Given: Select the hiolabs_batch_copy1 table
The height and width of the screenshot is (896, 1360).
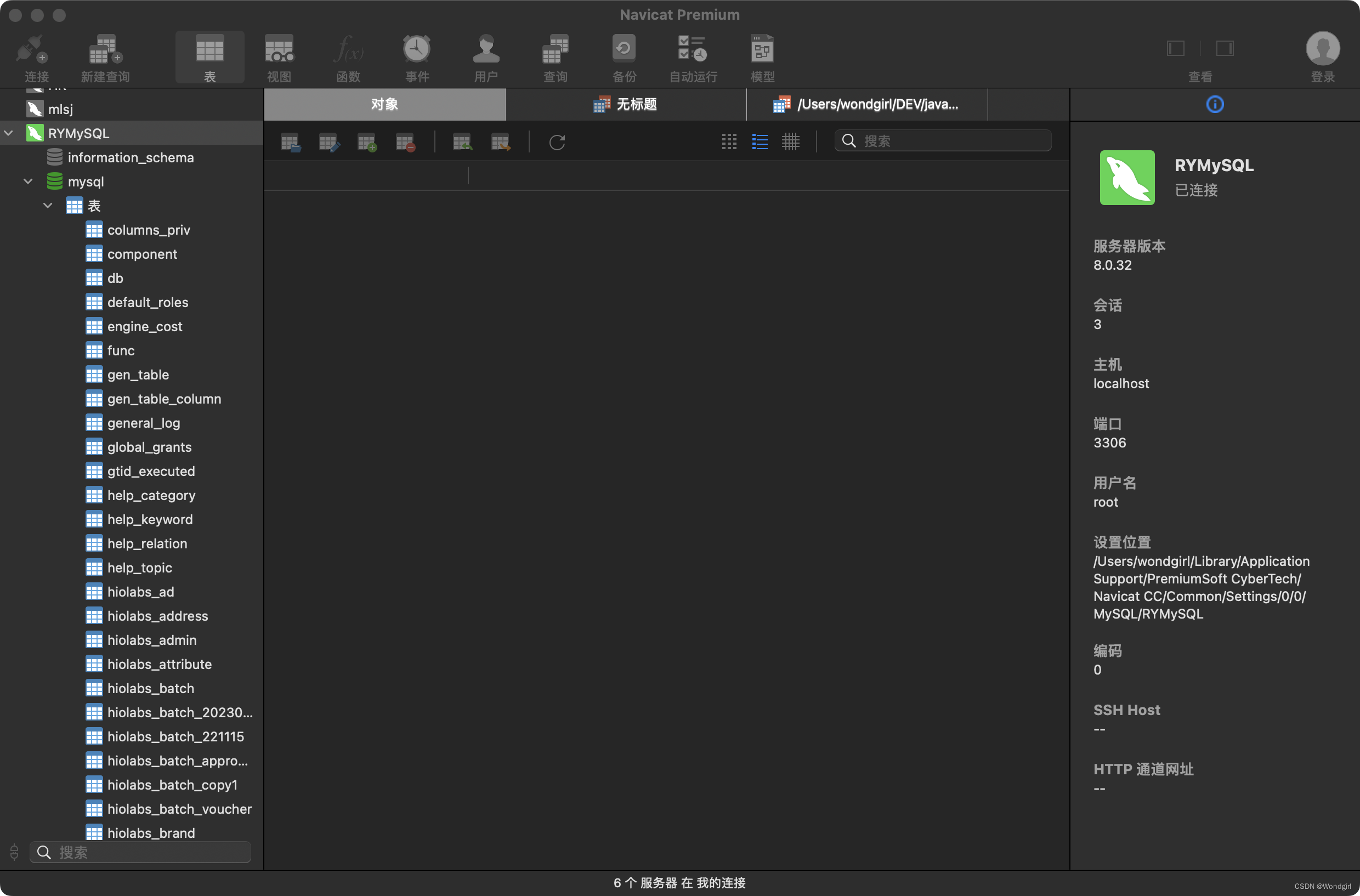Looking at the screenshot, I should click(132, 785).
